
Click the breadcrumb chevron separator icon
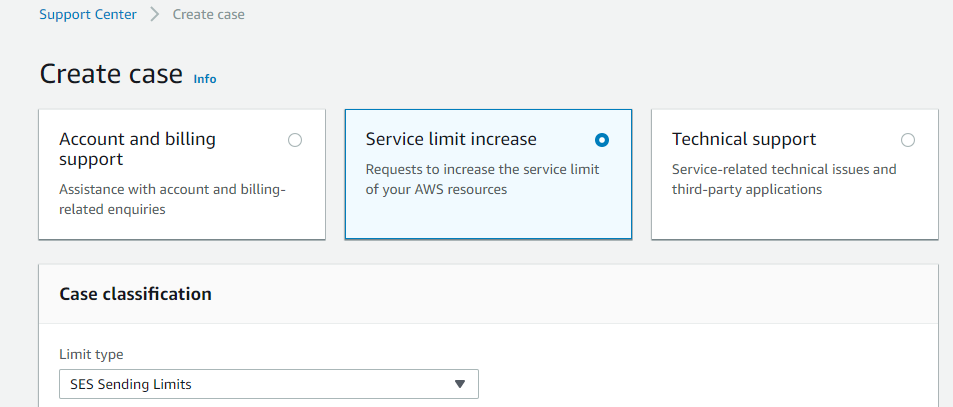click(154, 14)
